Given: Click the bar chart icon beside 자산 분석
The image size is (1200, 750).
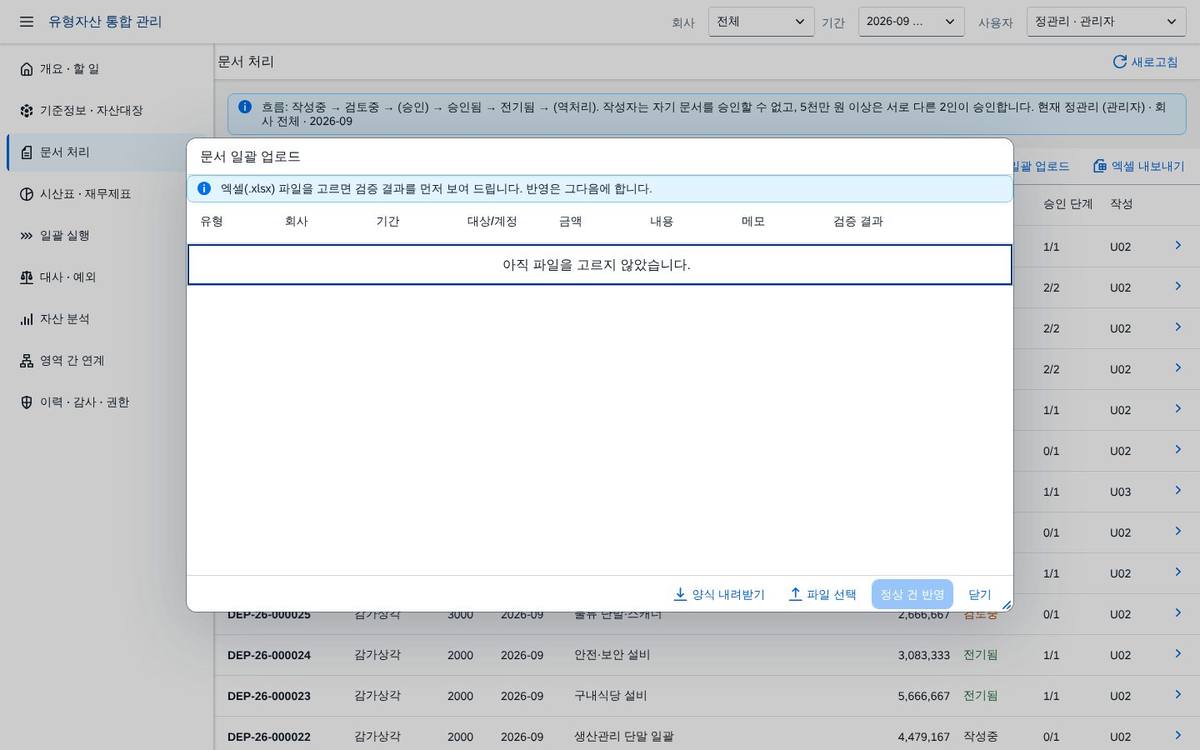Looking at the screenshot, I should coord(27,319).
